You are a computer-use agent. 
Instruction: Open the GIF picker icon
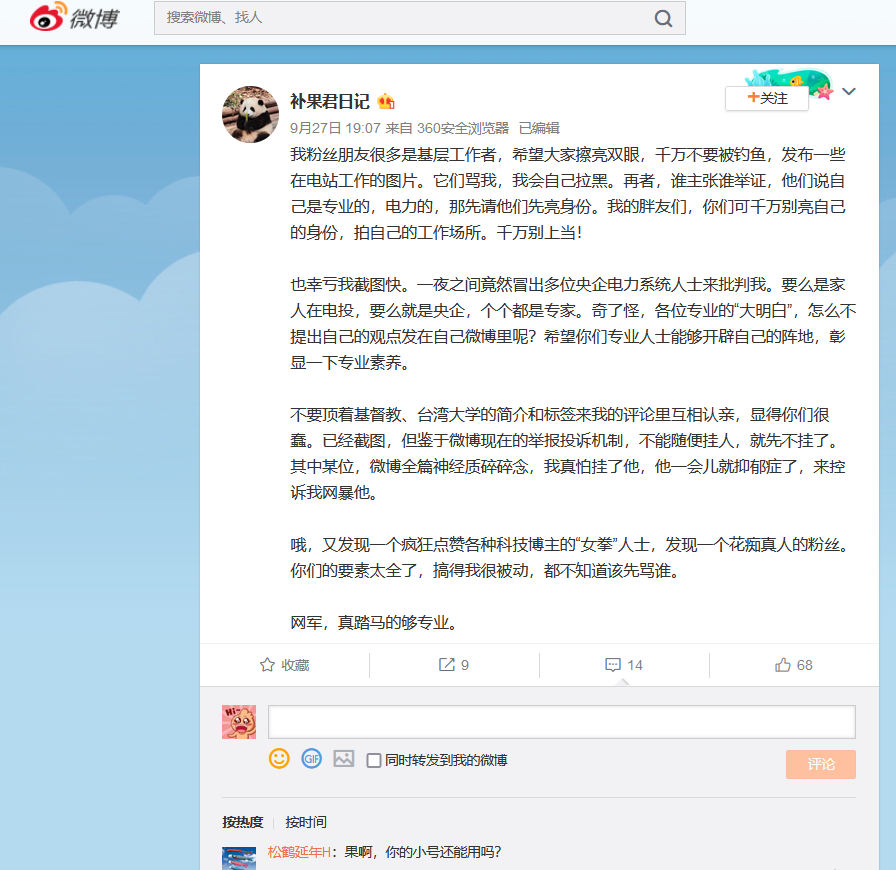point(311,759)
